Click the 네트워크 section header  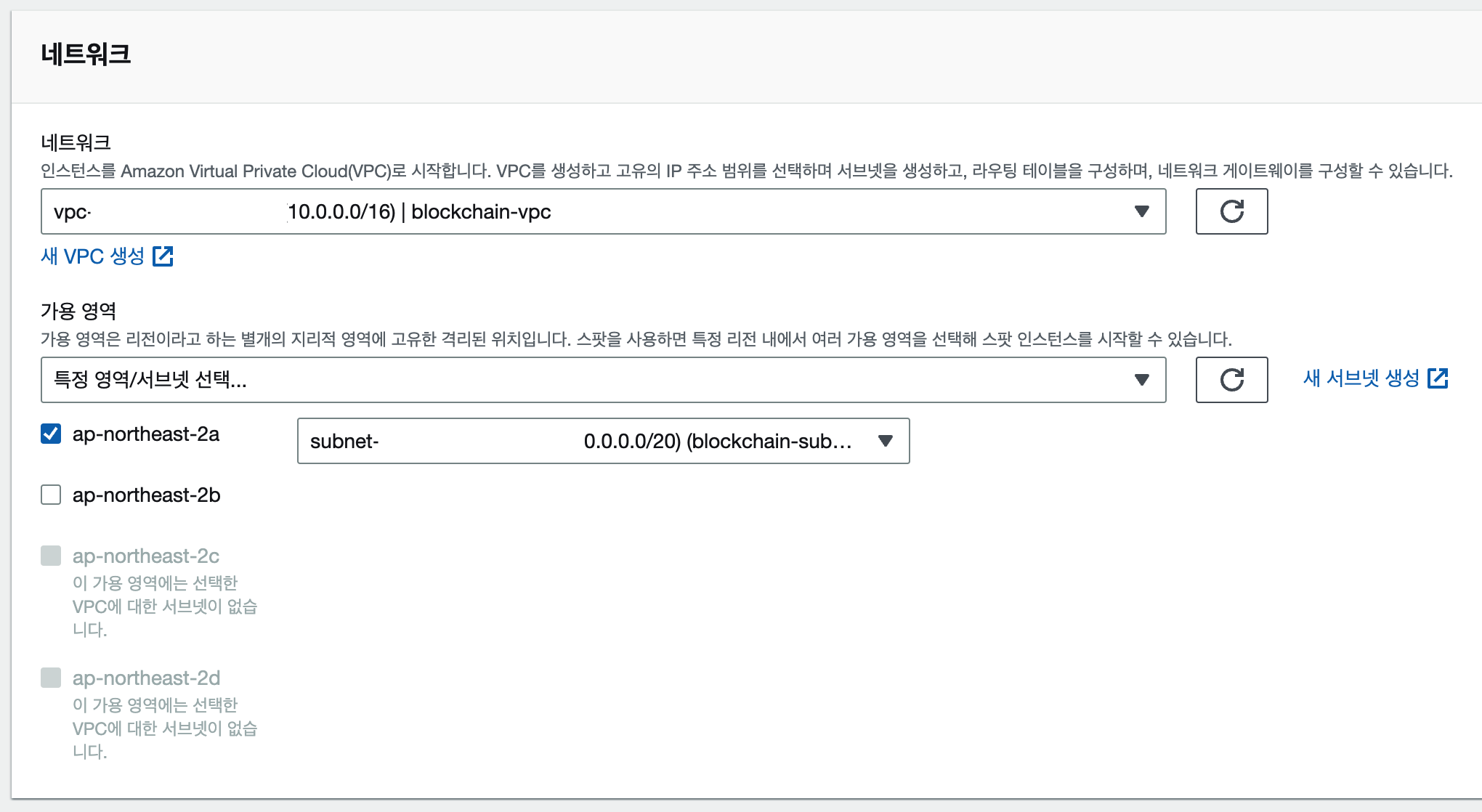(x=86, y=54)
